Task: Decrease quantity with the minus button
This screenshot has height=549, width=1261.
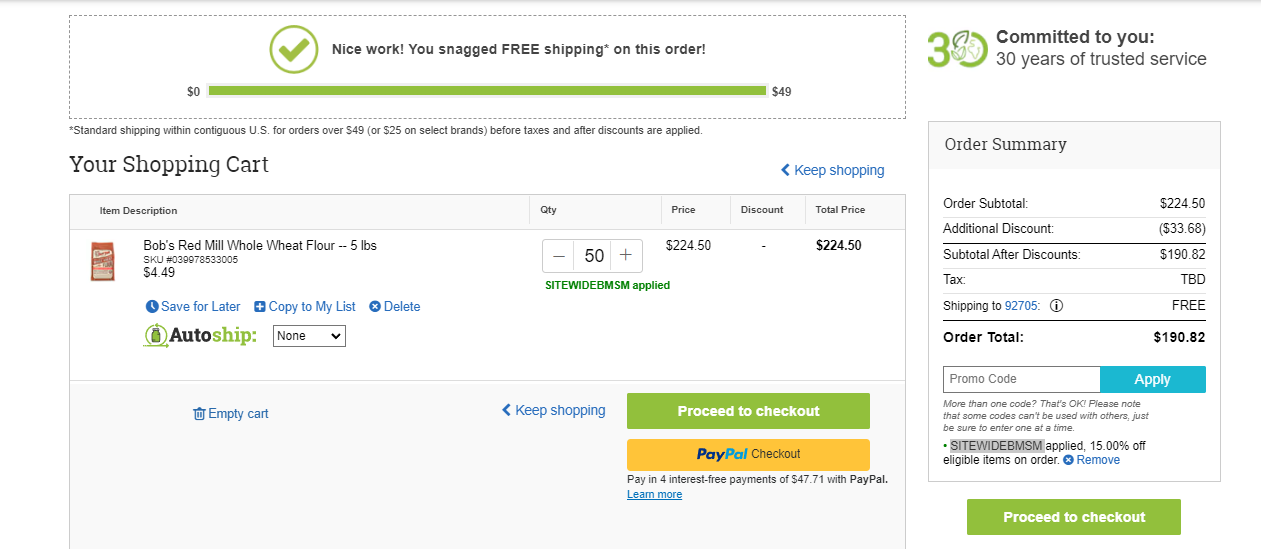Action: coord(559,256)
